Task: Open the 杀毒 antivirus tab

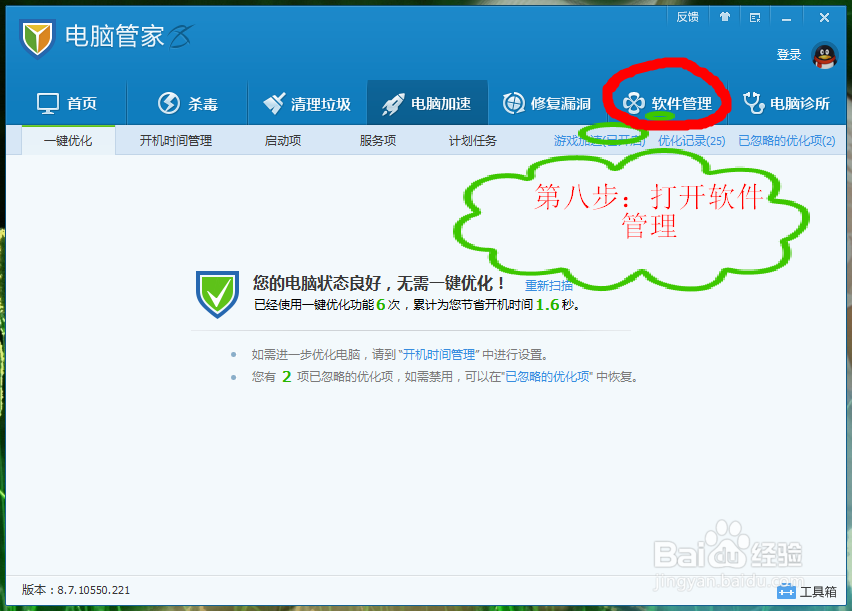Action: 188,103
